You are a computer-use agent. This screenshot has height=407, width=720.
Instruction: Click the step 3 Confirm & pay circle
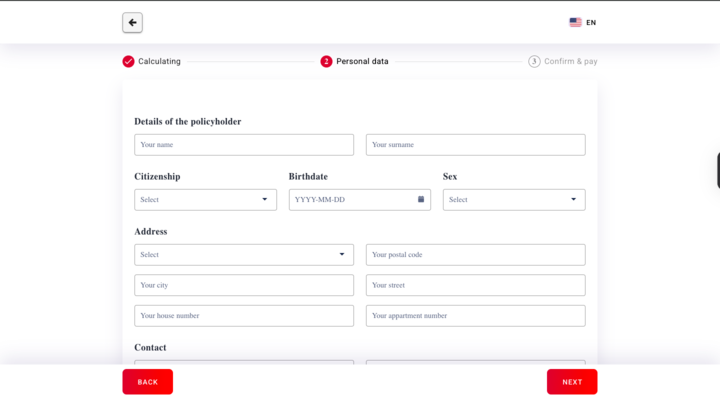pos(534,61)
